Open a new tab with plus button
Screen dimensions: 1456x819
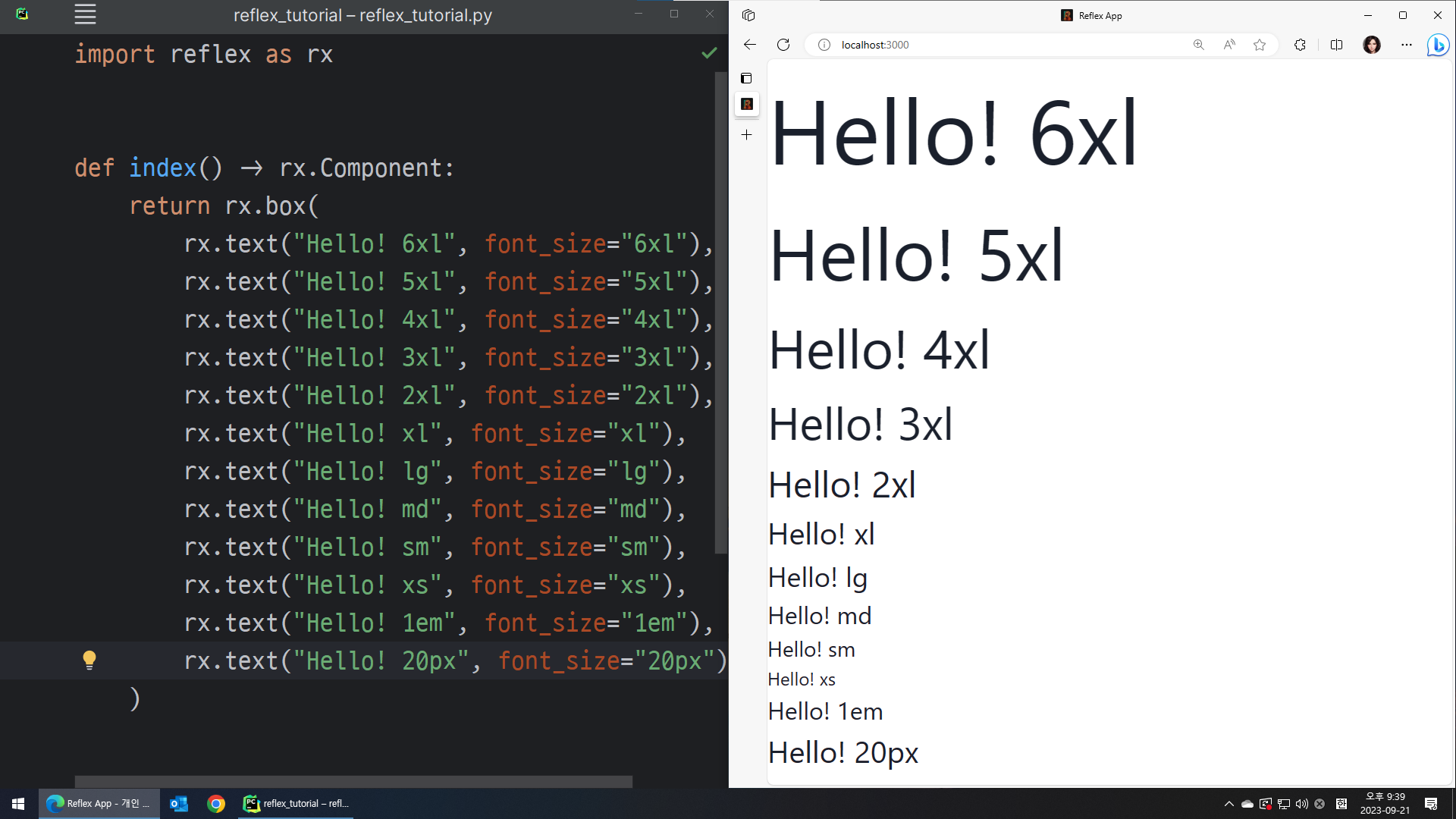coord(747,135)
